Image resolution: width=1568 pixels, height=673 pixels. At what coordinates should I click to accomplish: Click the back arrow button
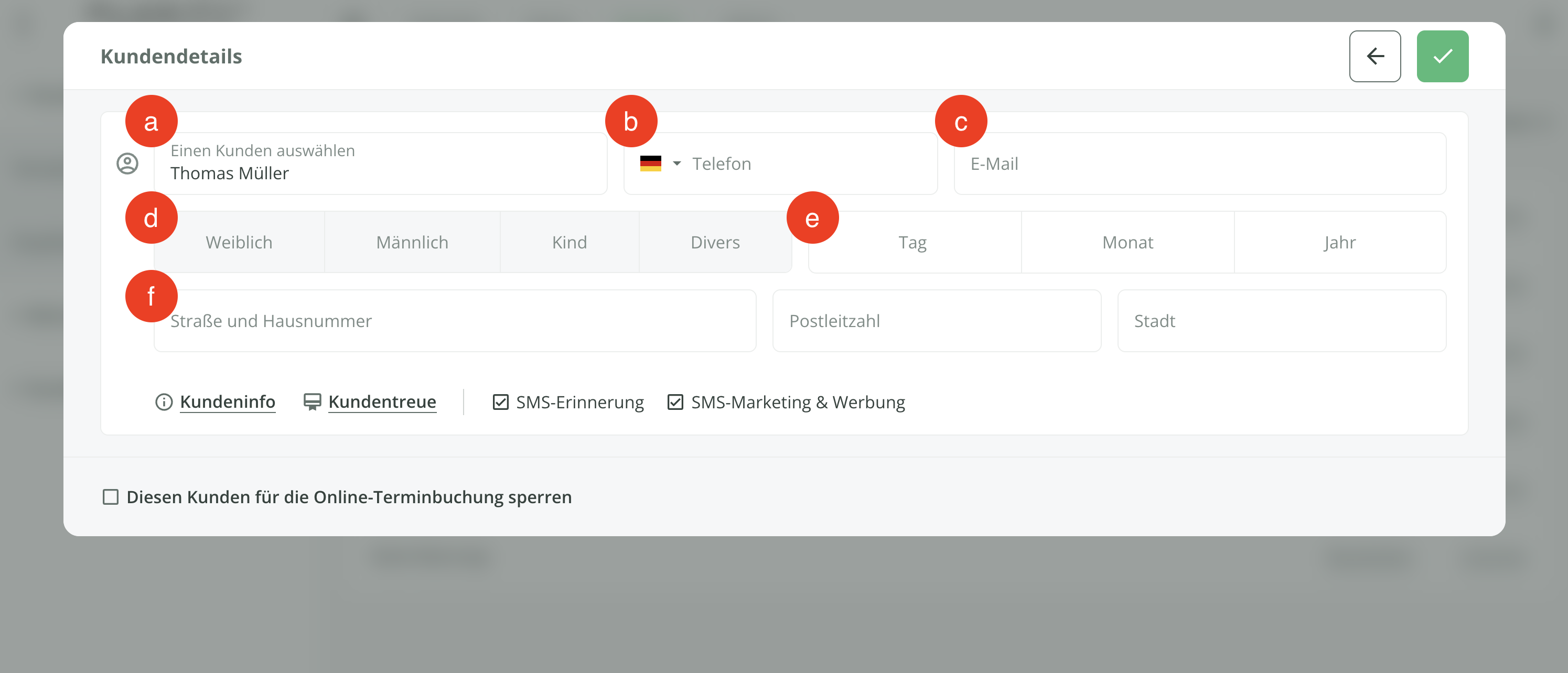pyautogui.click(x=1374, y=57)
